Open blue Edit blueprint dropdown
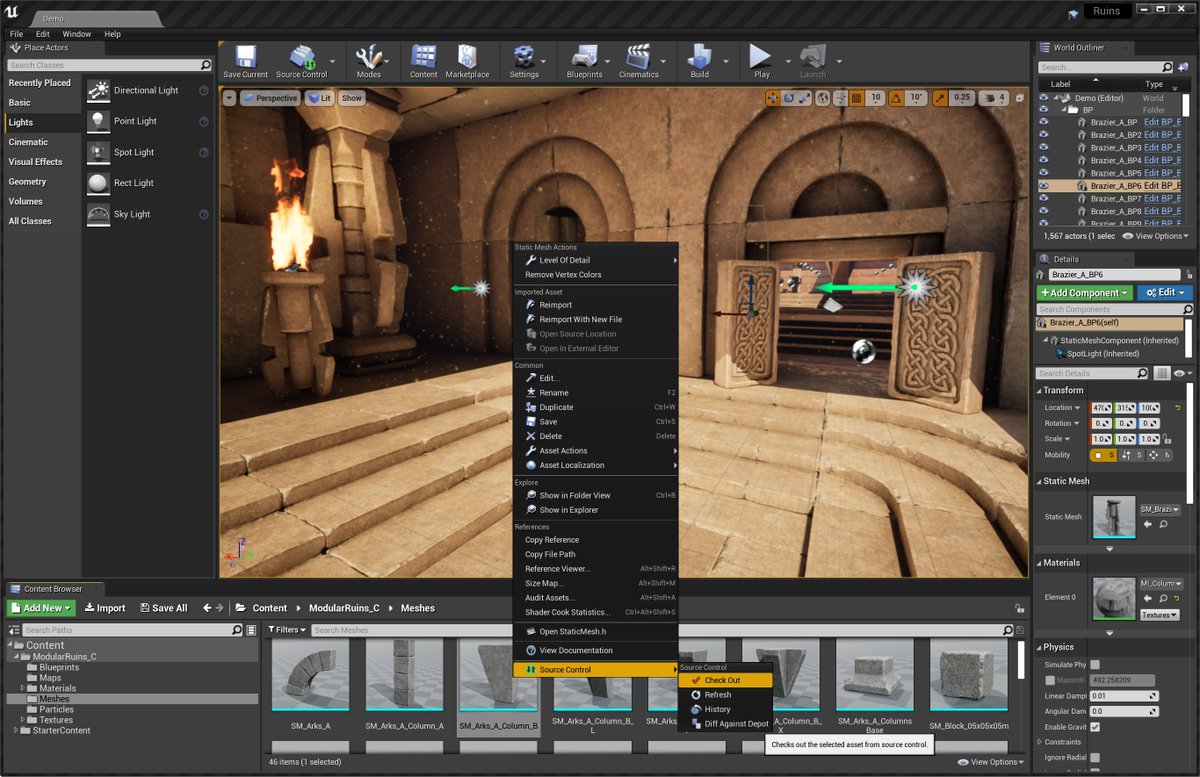Screen dimensions: 1200x777 coord(1164,293)
